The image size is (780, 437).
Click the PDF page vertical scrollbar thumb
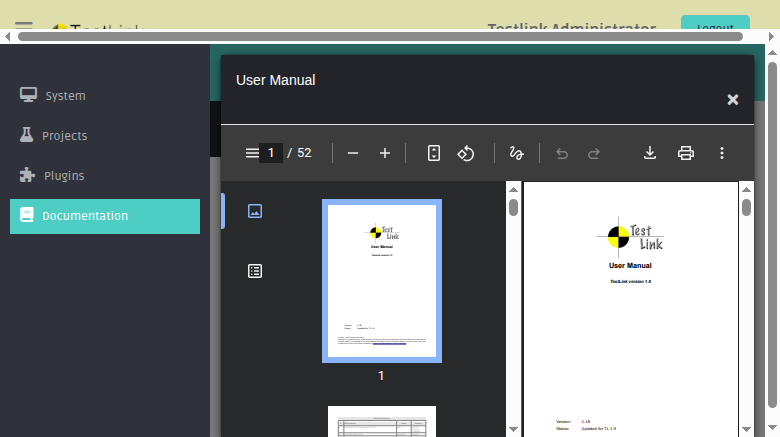746,208
